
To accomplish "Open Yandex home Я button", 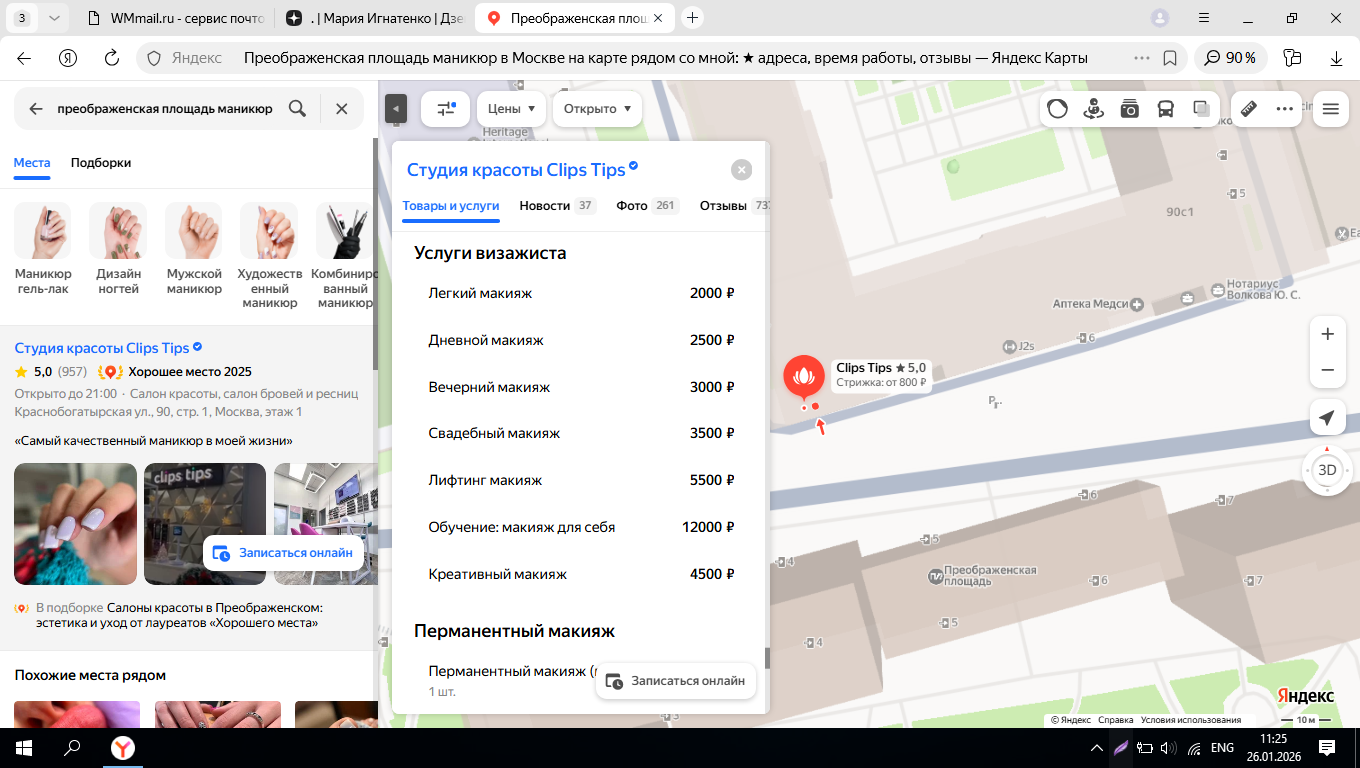I will tap(68, 58).
